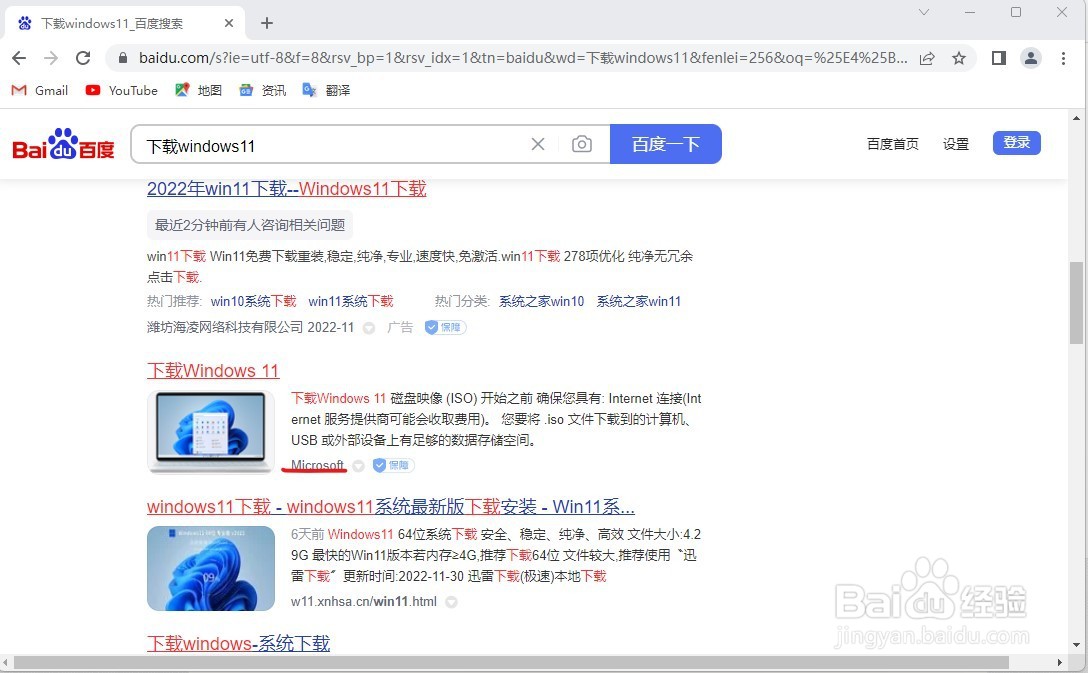Open the 百度首页 link
The width and height of the screenshot is (1088, 673).
tap(893, 144)
